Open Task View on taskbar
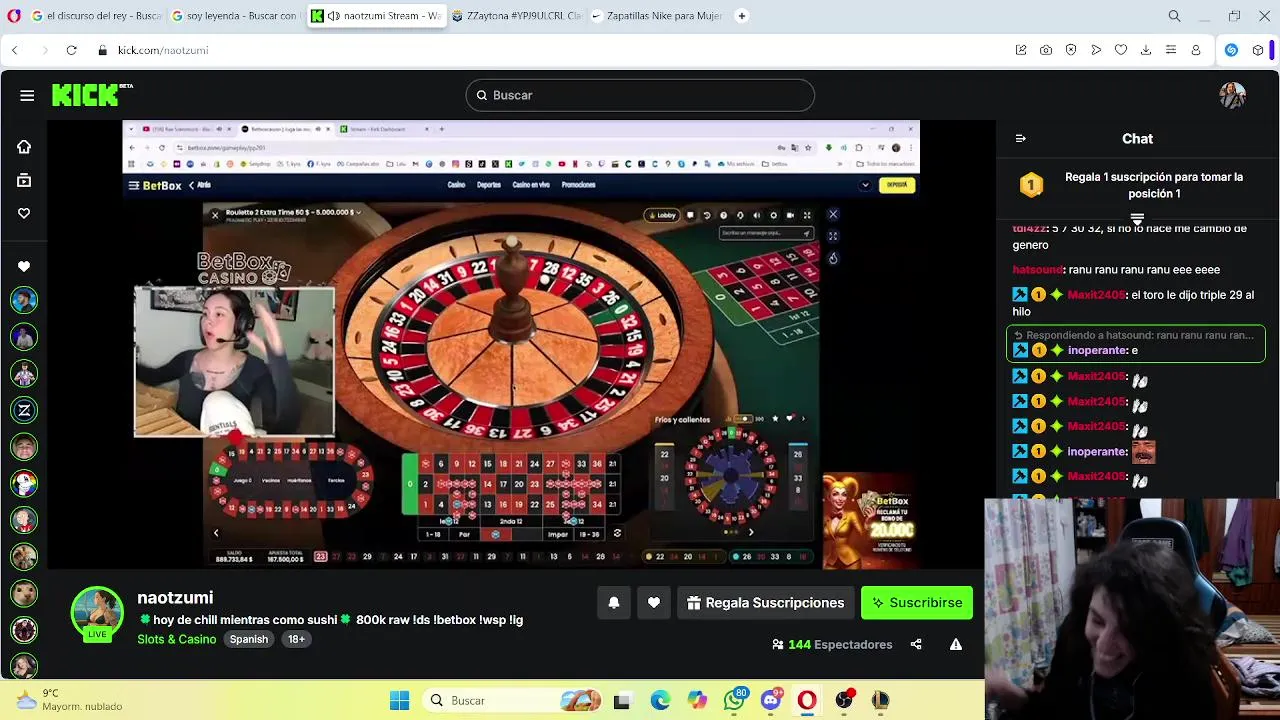 pos(622,700)
